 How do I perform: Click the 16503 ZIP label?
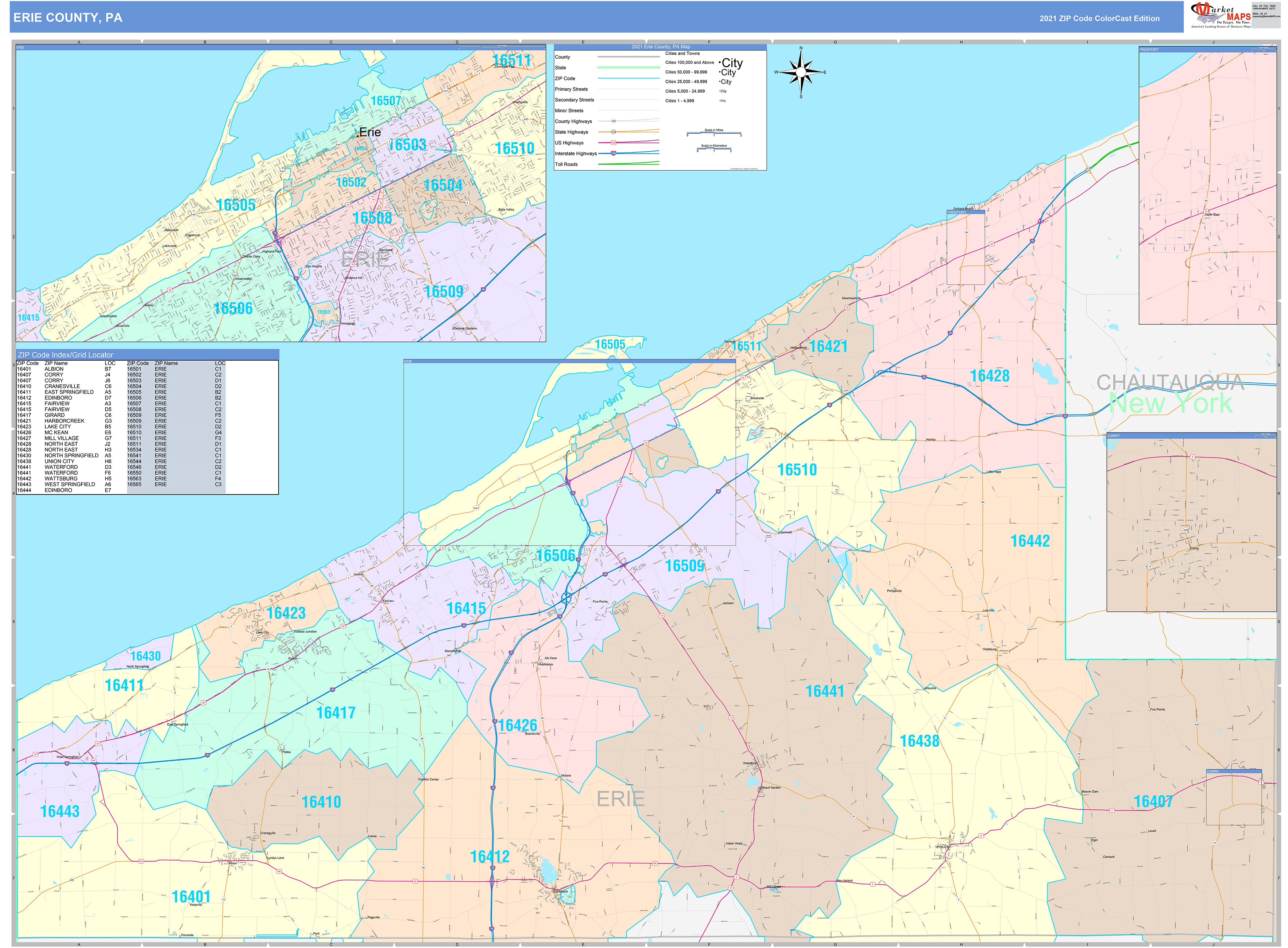pyautogui.click(x=407, y=145)
